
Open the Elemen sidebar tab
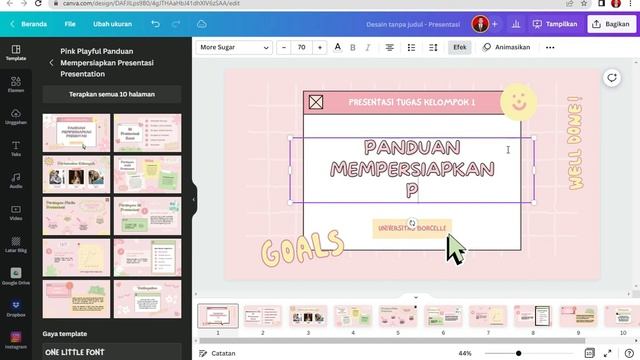point(16,84)
